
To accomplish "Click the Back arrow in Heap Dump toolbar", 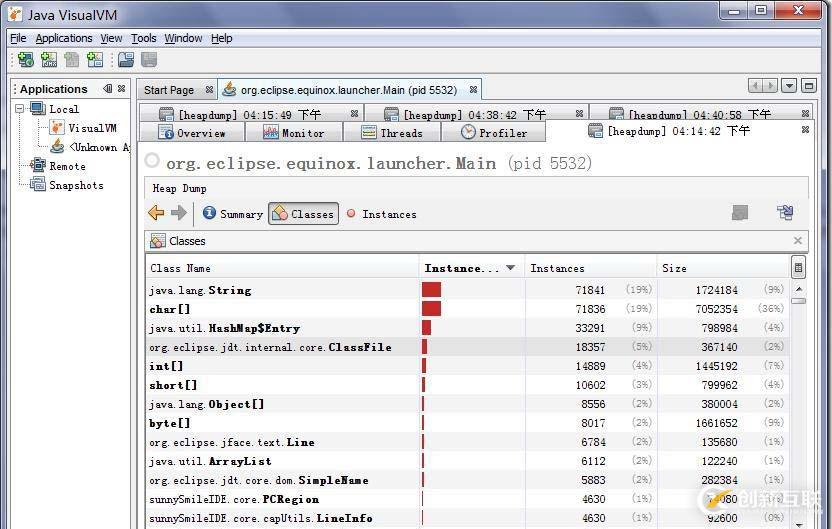I will pyautogui.click(x=156, y=213).
